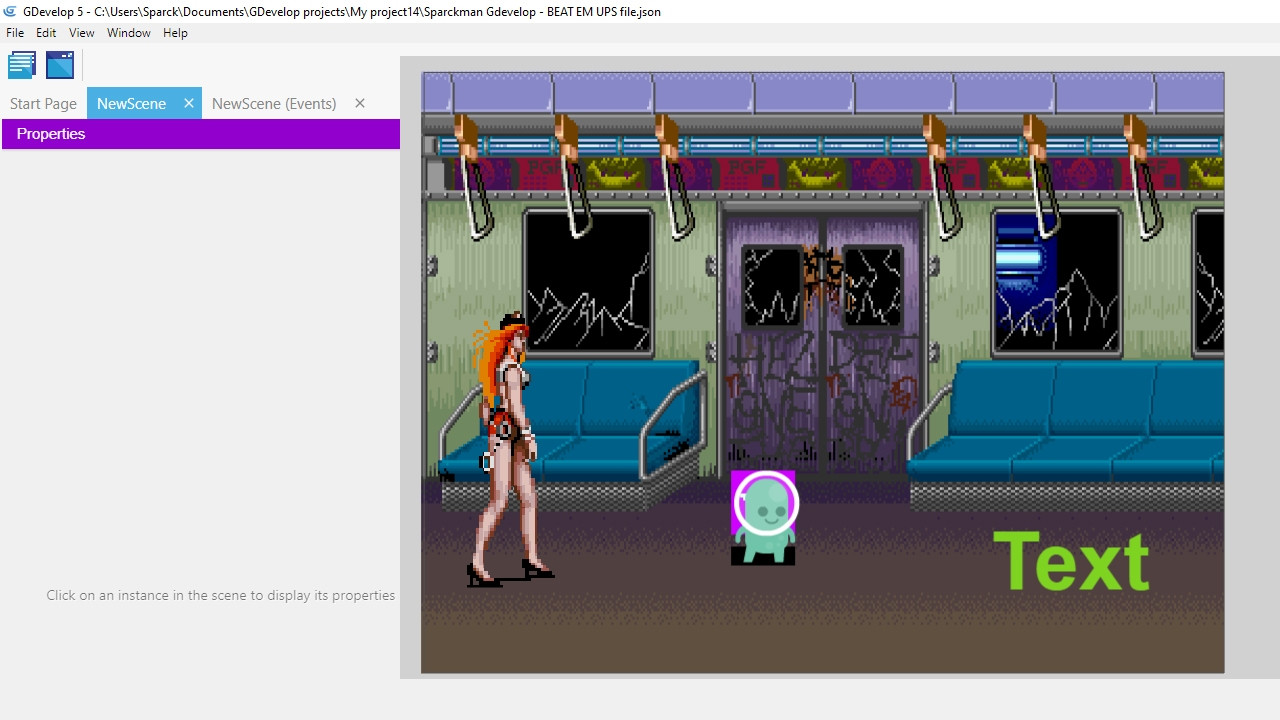Open the Edit menu

tap(46, 33)
